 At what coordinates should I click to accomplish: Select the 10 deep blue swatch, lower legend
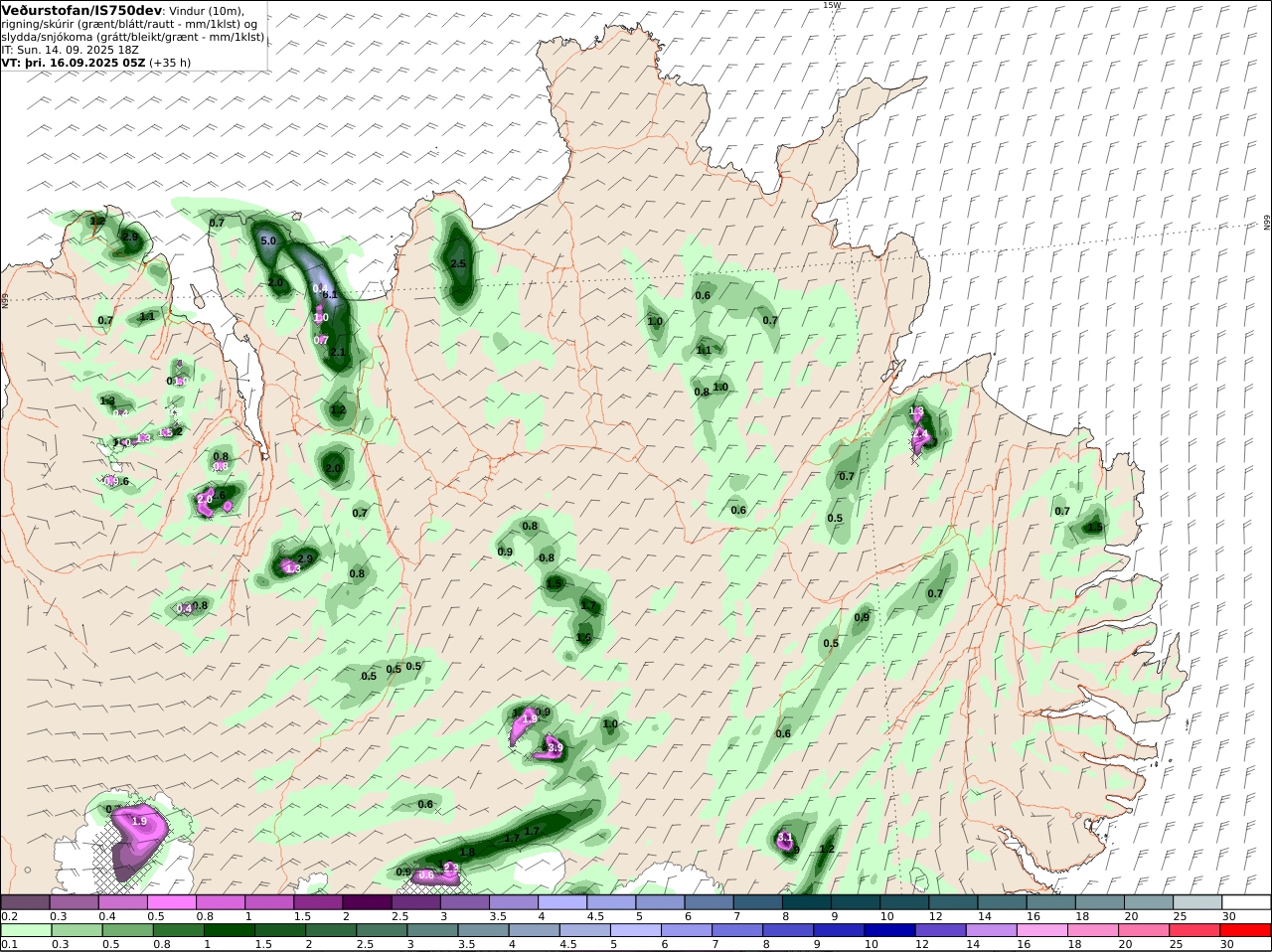pyautogui.click(x=890, y=930)
